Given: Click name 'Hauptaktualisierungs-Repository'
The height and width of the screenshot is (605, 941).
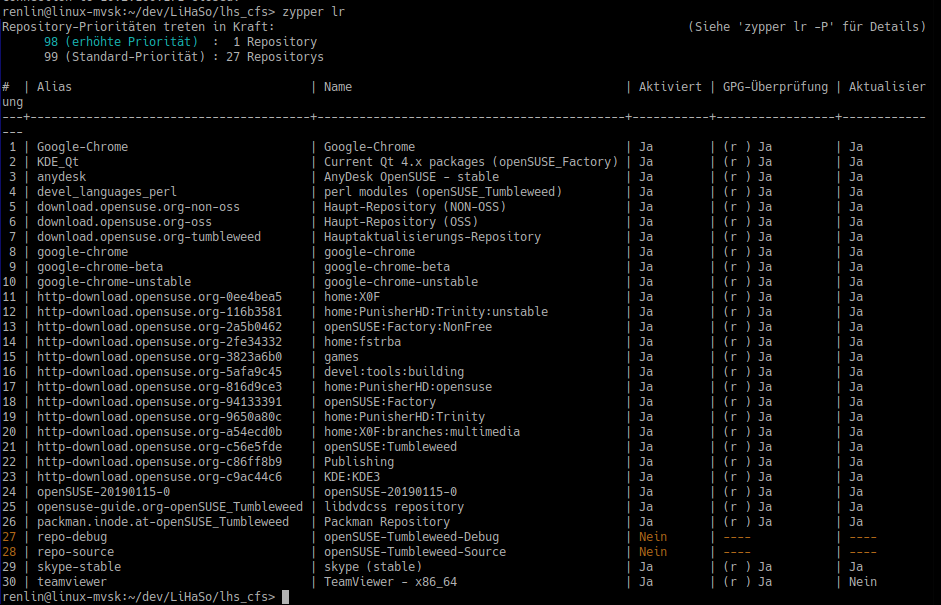Looking at the screenshot, I should [x=433, y=236].
